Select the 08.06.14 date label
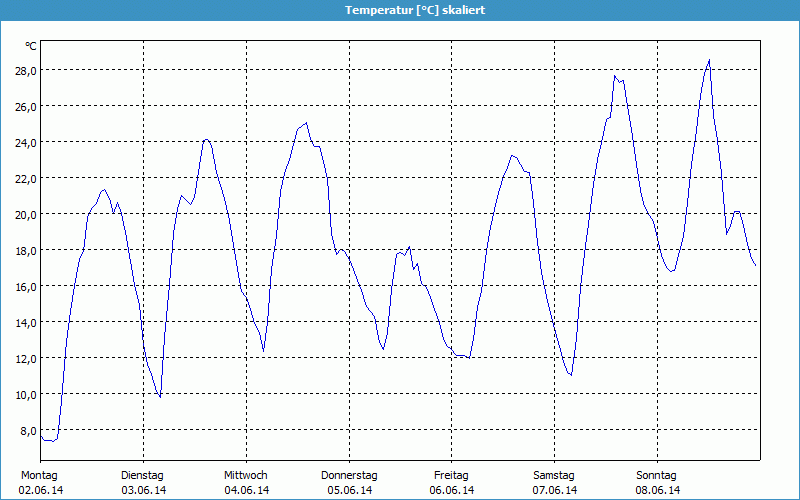 (657, 490)
